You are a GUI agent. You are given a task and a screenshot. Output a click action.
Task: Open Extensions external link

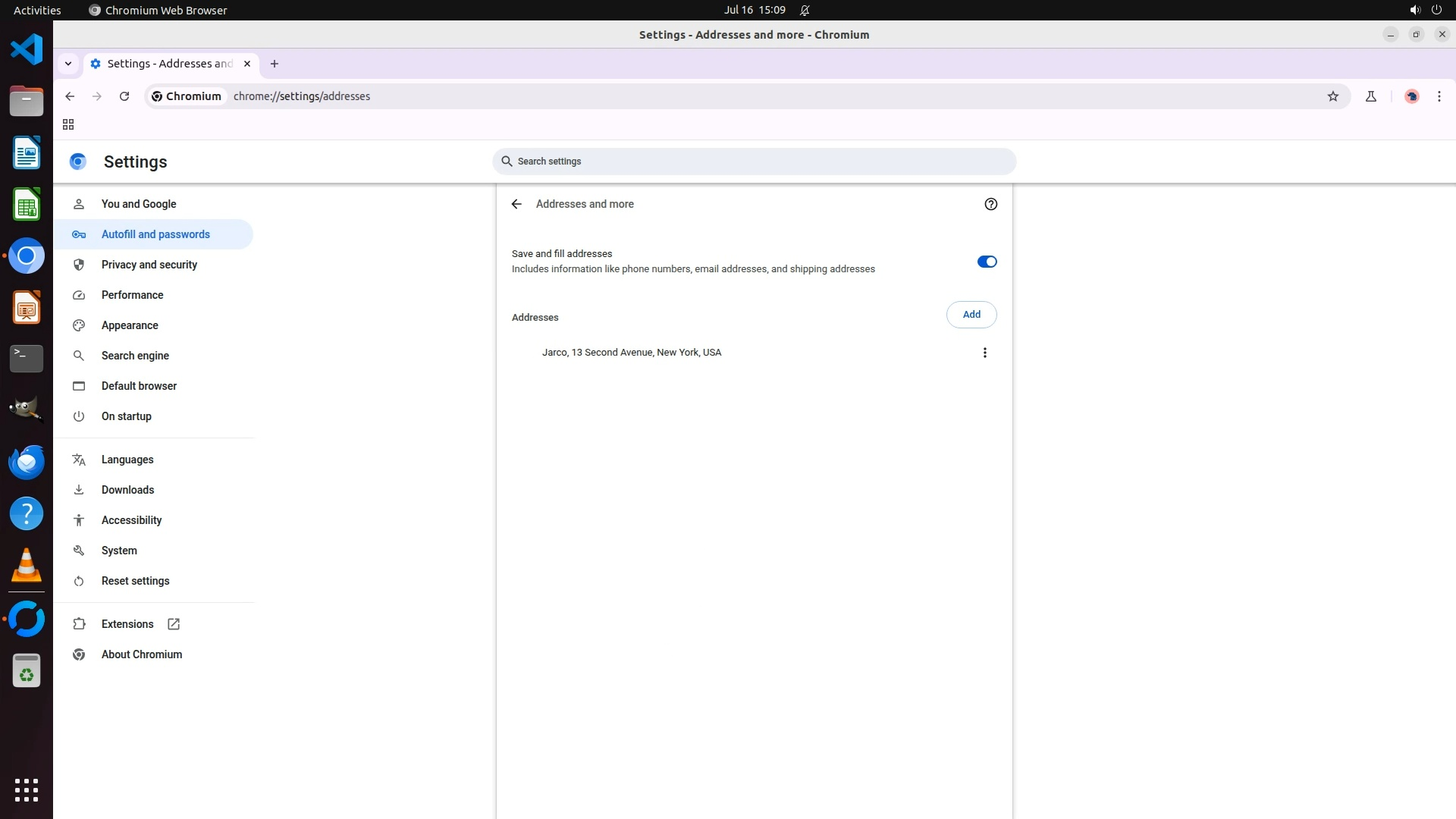pos(127,624)
